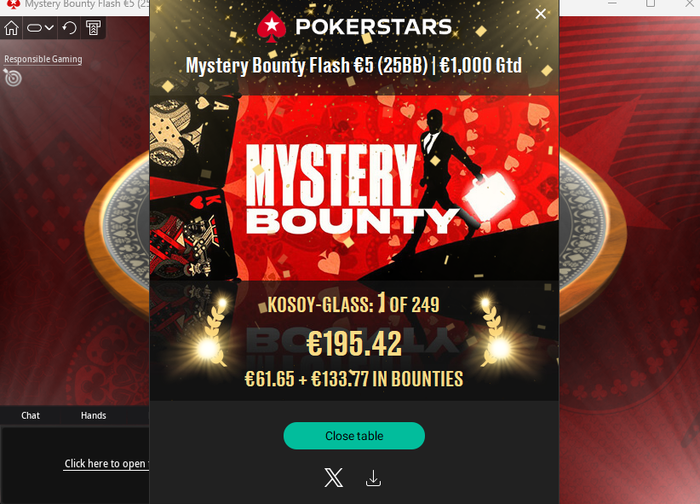Open the Responsible Gaming link

(x=43, y=59)
